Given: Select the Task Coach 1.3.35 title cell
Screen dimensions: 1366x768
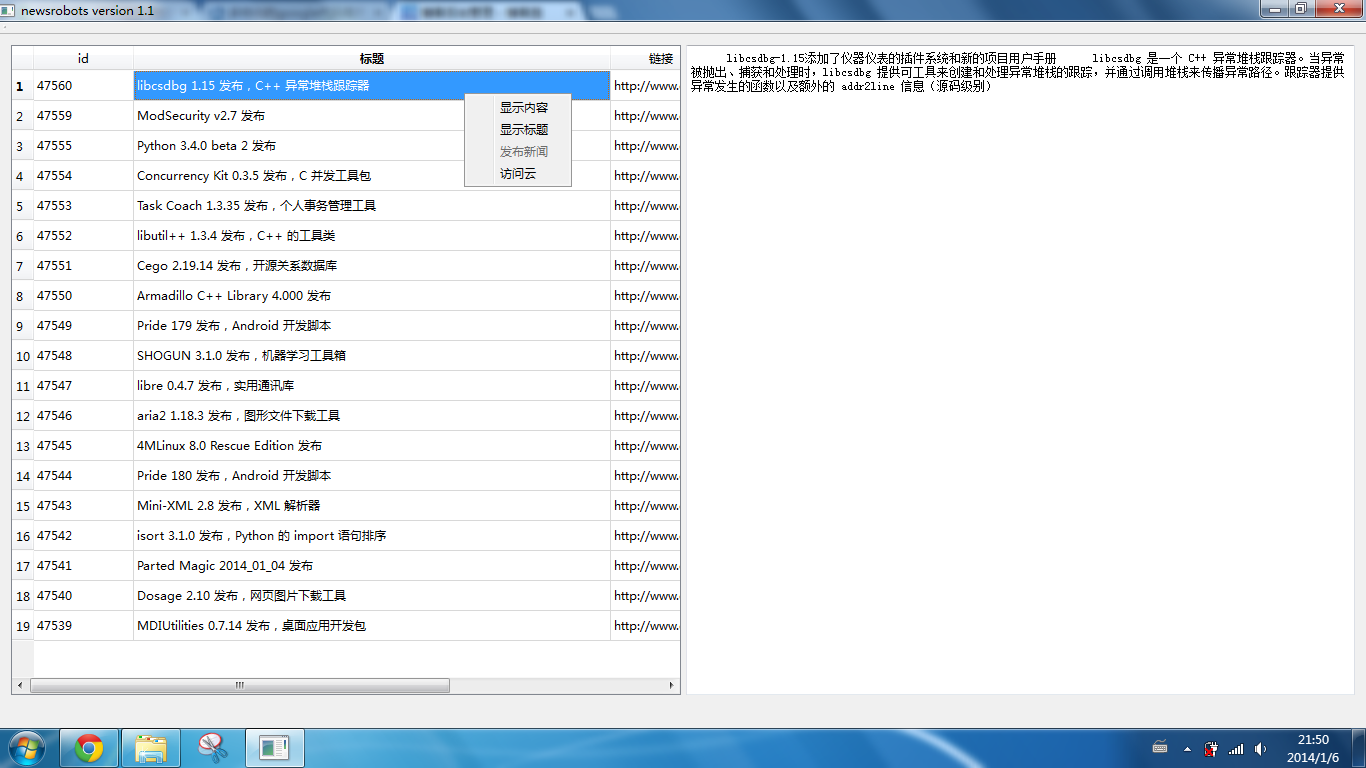Looking at the screenshot, I should [x=372, y=206].
